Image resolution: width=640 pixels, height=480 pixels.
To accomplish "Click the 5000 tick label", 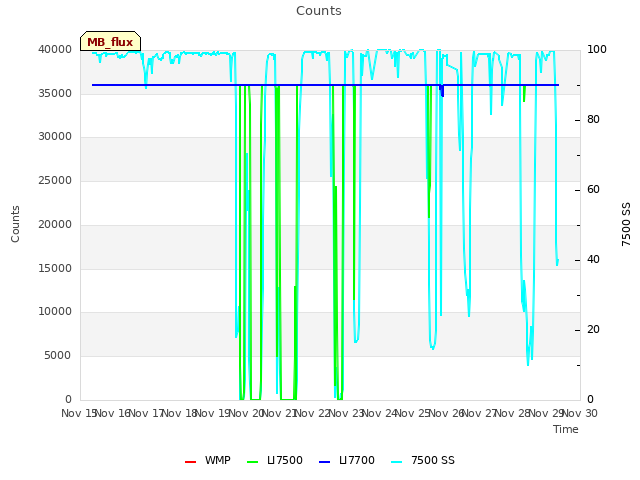I will (x=58, y=356).
